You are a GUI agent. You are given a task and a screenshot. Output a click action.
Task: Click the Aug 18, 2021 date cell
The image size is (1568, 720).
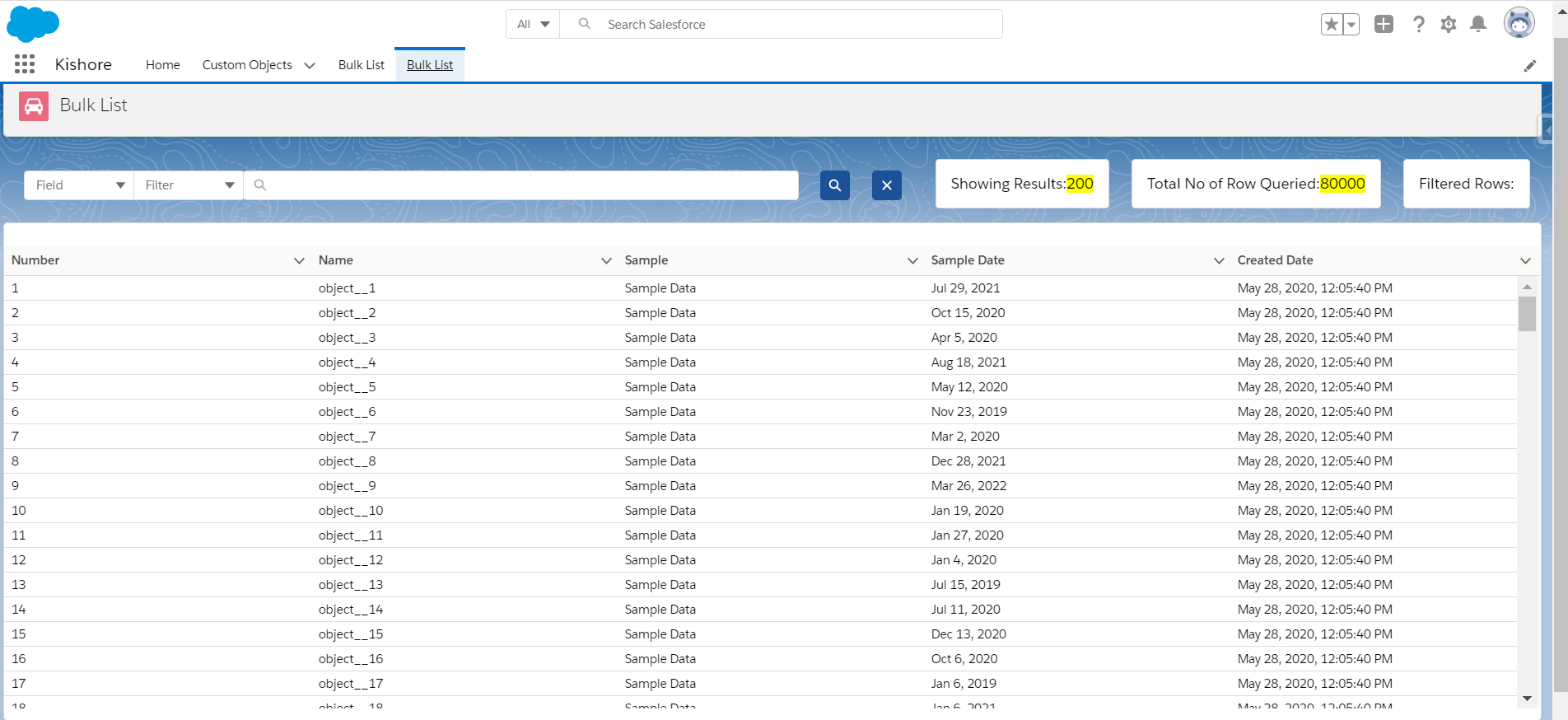pos(968,362)
